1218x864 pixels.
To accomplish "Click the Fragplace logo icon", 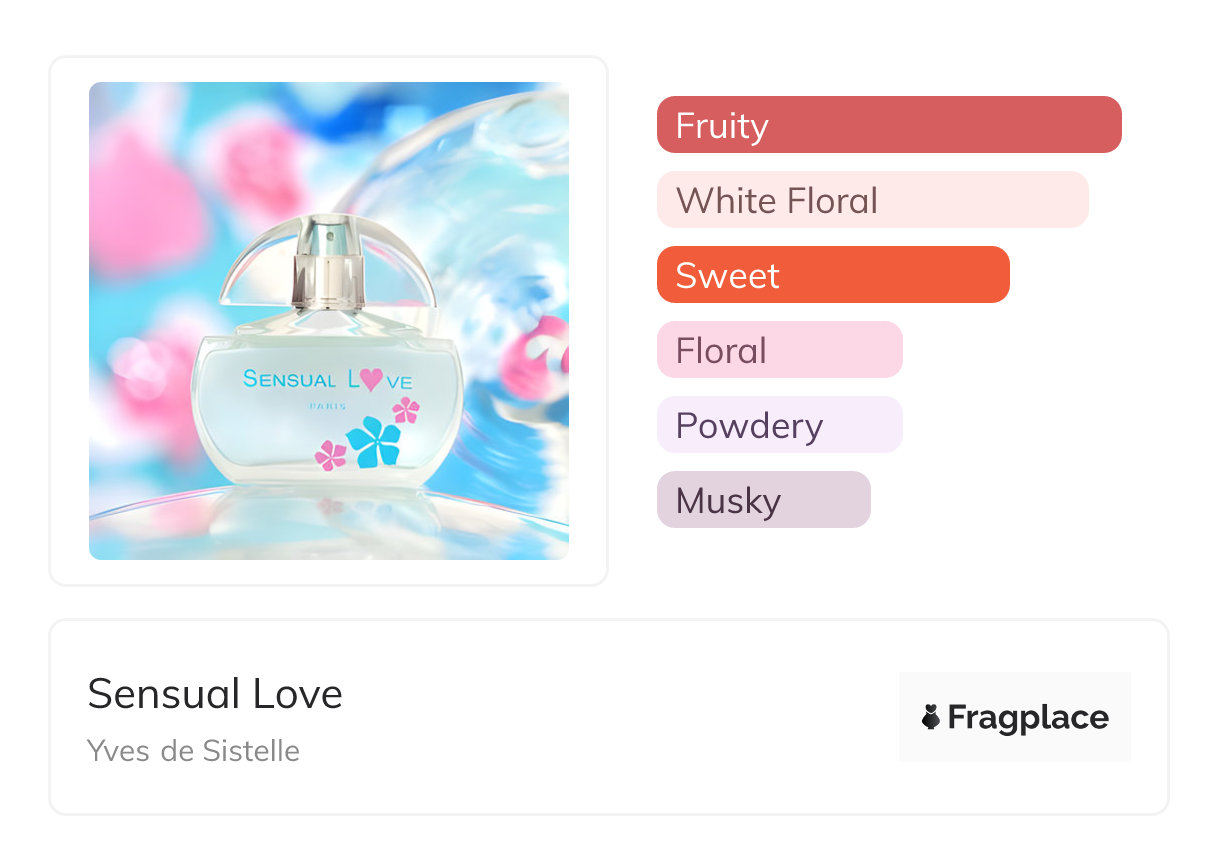I will pos(931,717).
